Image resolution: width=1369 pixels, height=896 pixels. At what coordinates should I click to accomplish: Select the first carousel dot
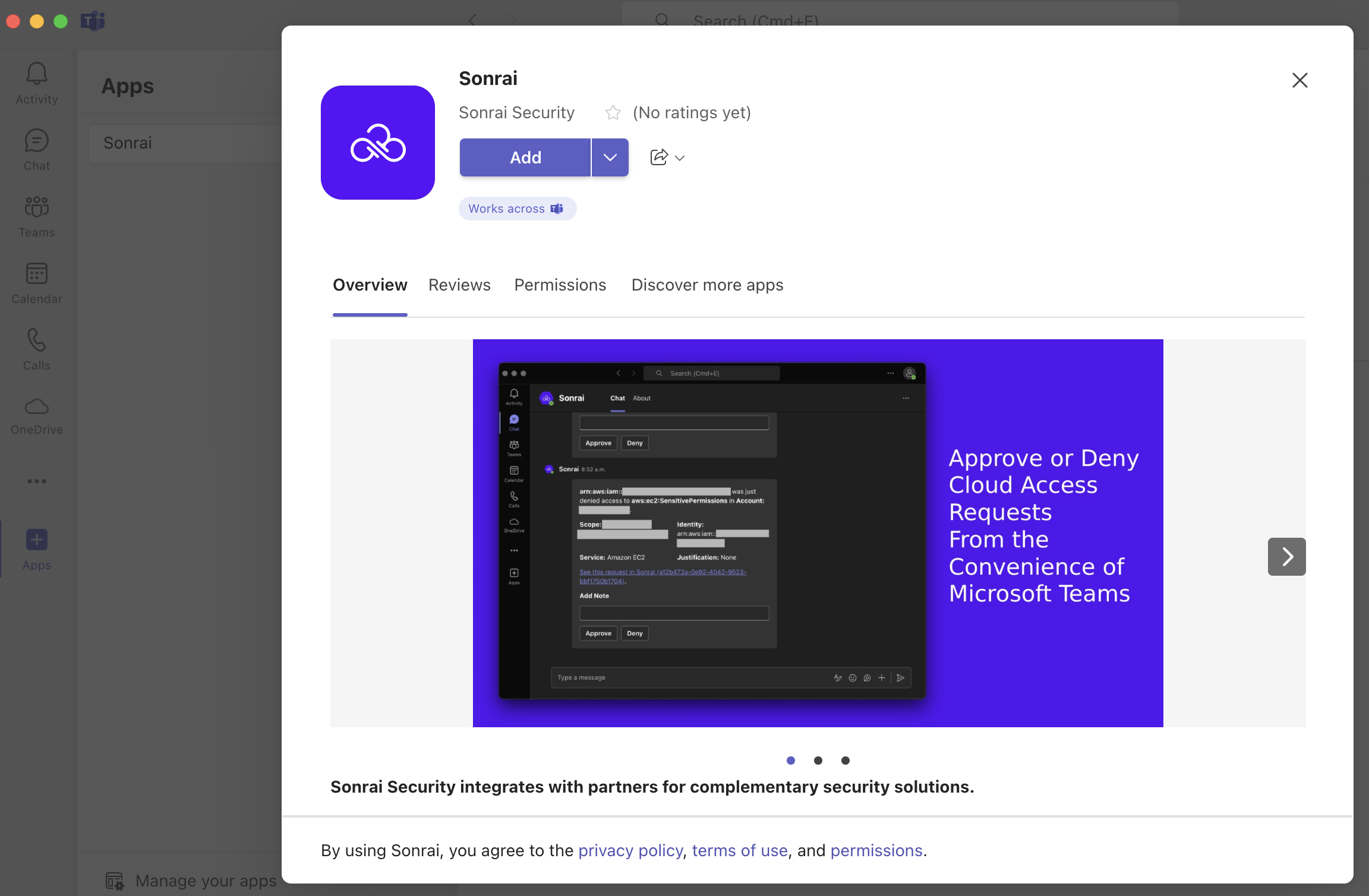click(x=791, y=761)
